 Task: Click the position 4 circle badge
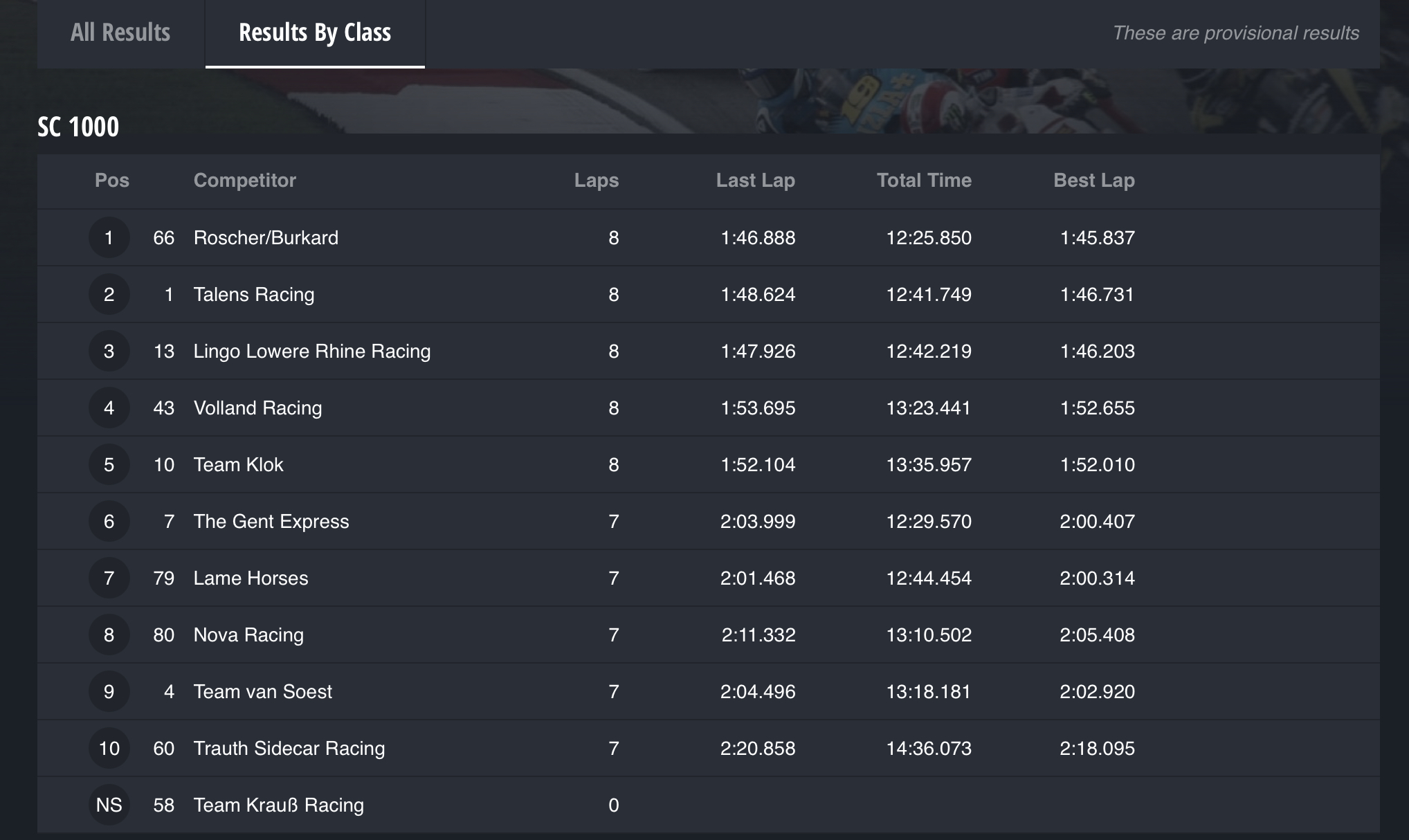pyautogui.click(x=109, y=408)
